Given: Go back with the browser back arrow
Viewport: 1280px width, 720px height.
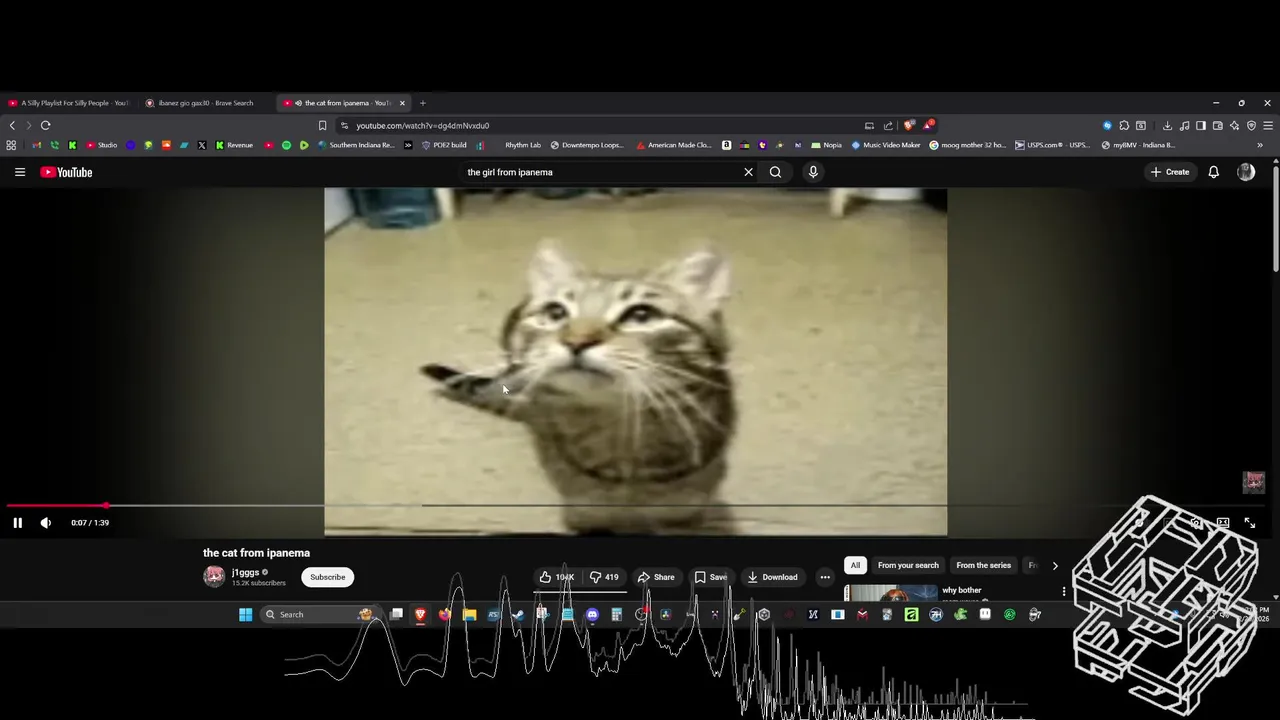Looking at the screenshot, I should (12, 125).
